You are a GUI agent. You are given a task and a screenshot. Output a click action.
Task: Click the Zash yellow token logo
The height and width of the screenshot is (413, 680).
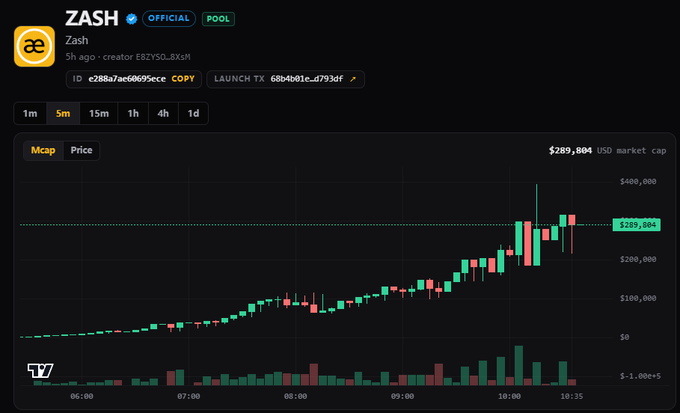pos(34,46)
